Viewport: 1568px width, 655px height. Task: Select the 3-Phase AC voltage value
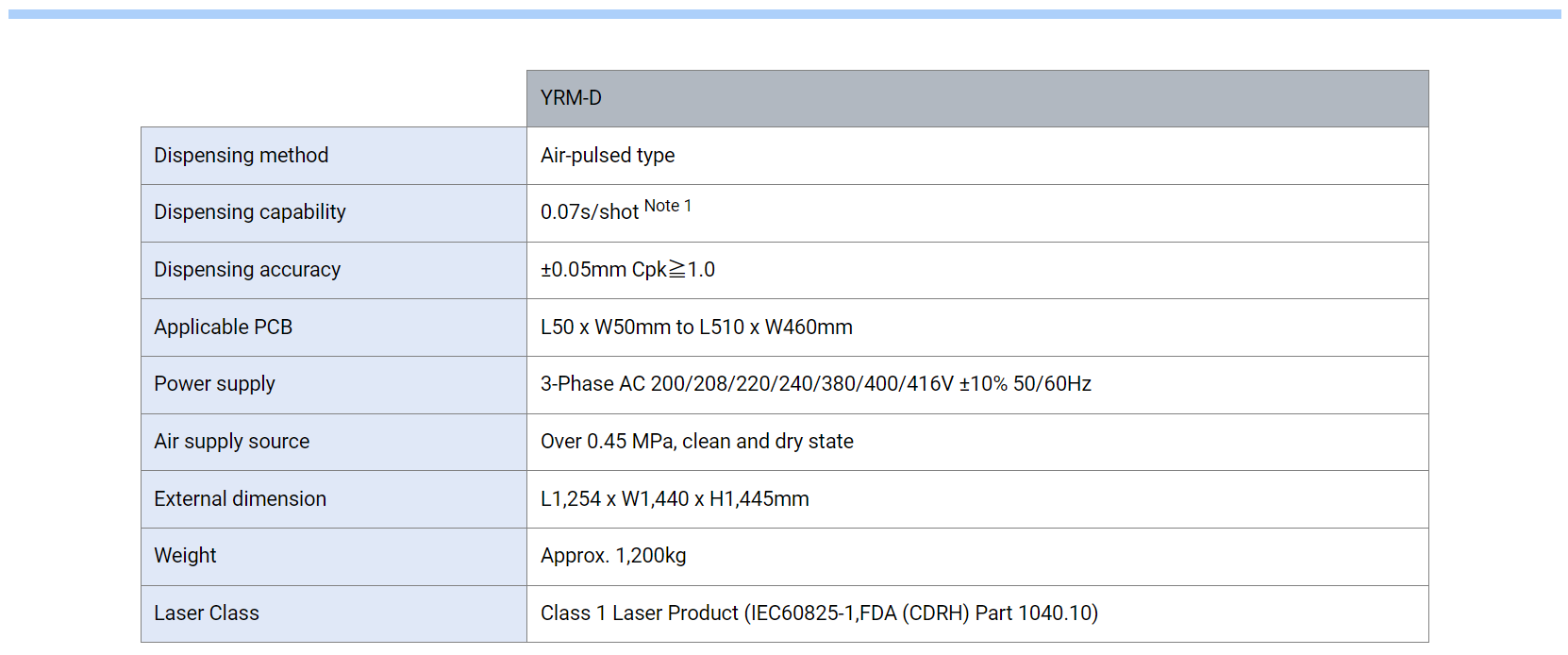coord(816,384)
